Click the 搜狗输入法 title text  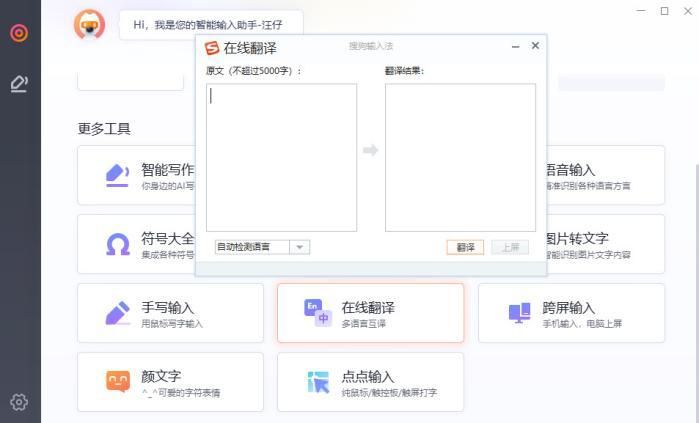[x=370, y=46]
